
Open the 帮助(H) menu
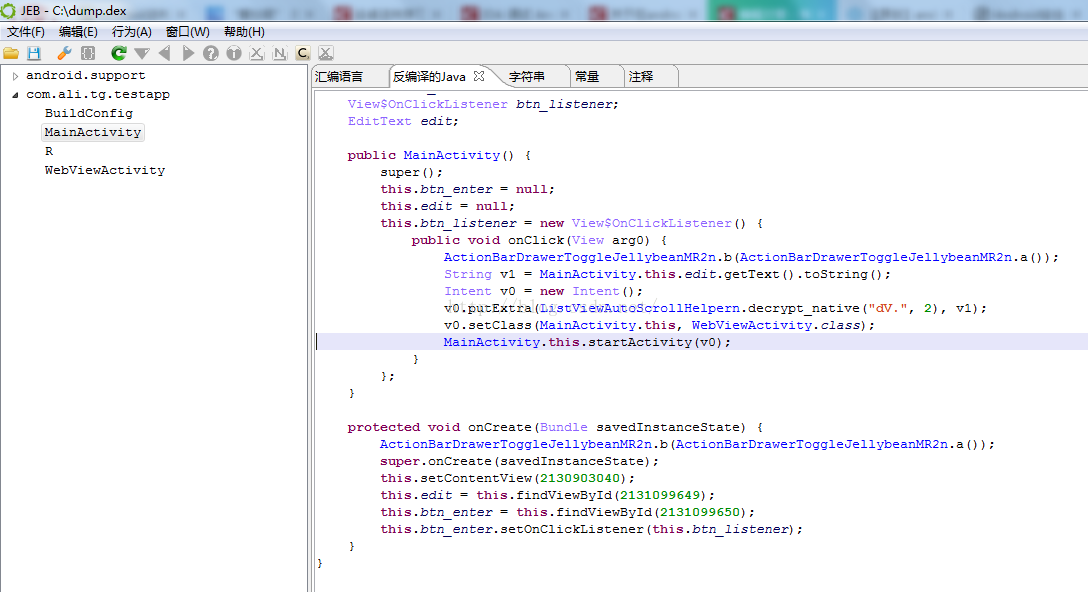(x=244, y=32)
